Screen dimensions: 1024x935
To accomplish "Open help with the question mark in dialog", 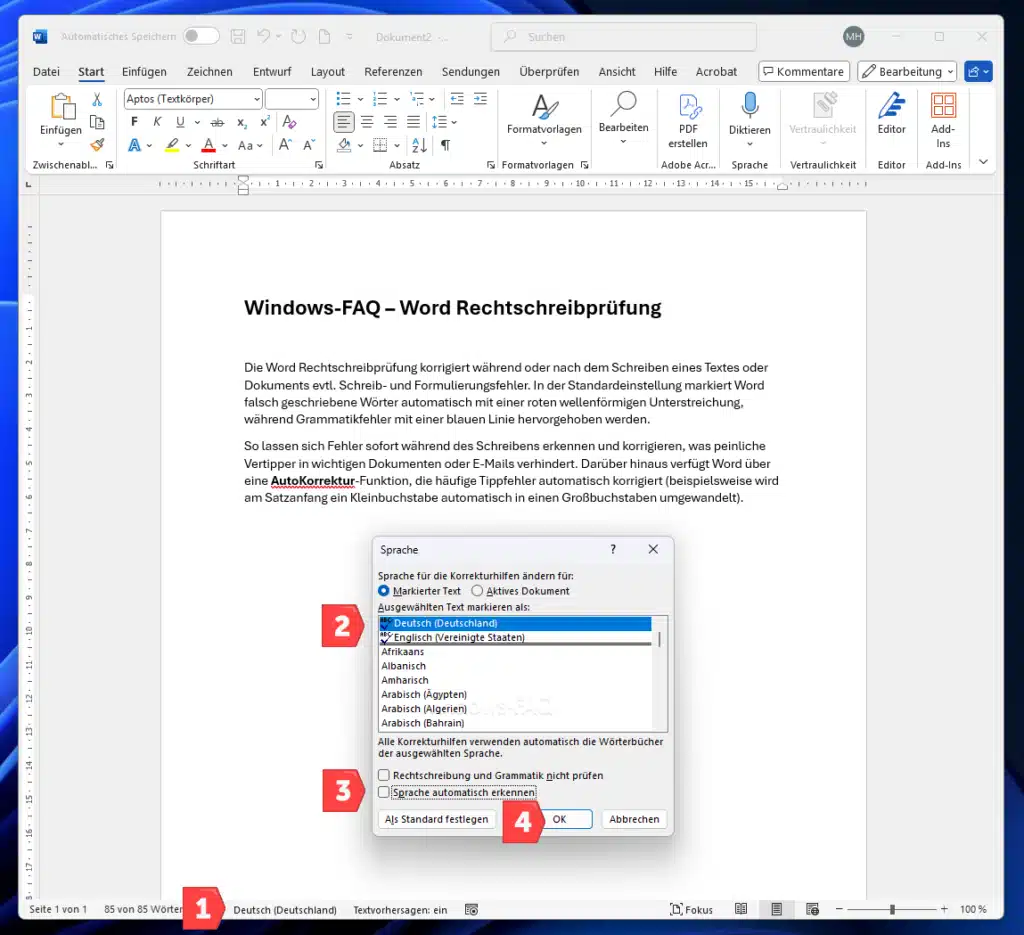I will [x=613, y=549].
